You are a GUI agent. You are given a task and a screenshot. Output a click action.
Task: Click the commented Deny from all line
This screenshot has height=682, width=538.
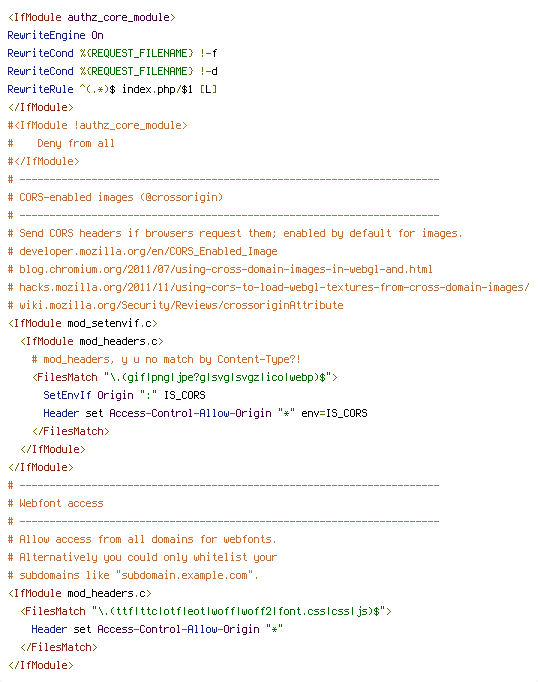click(x=61, y=143)
